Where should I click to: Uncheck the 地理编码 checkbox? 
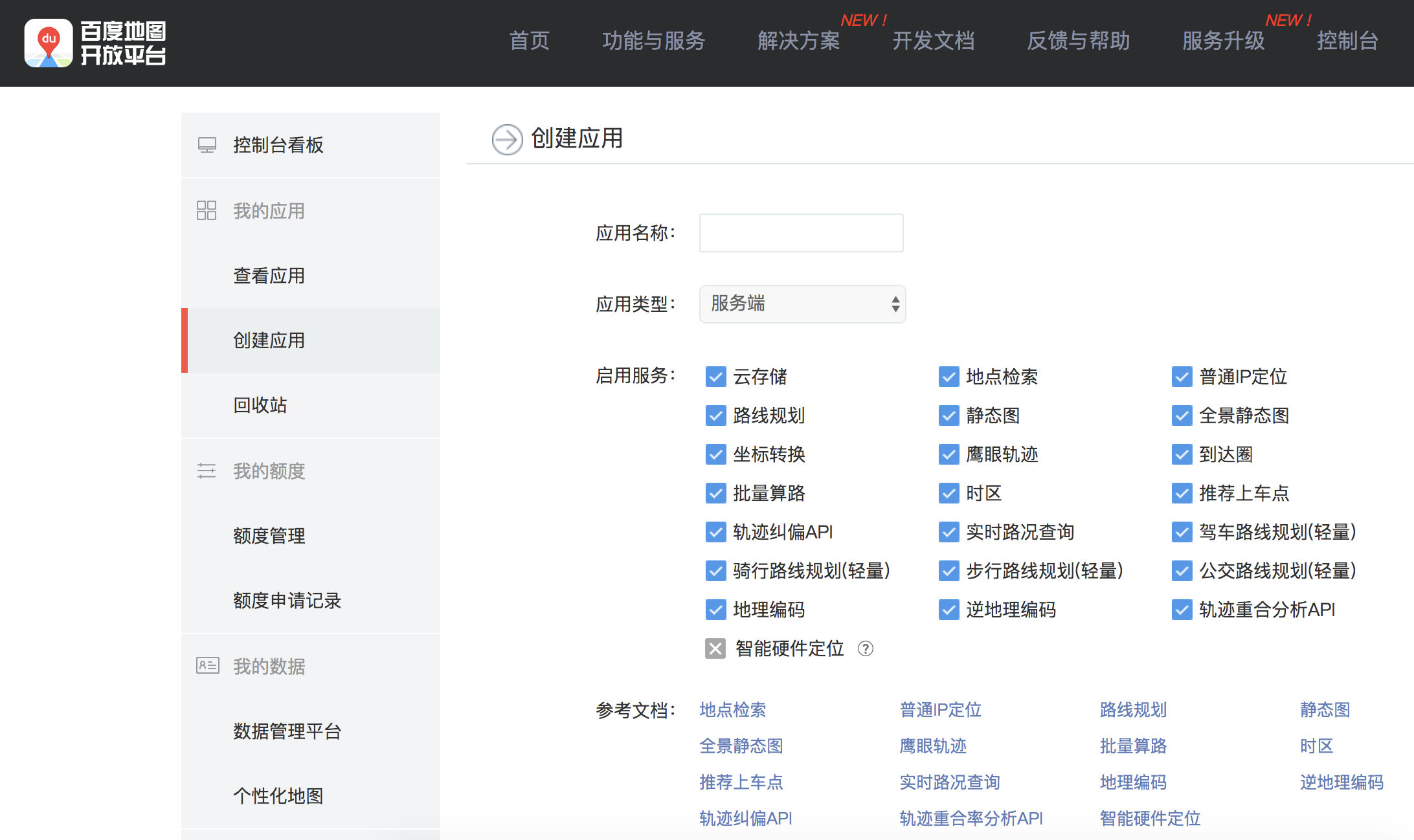[715, 610]
